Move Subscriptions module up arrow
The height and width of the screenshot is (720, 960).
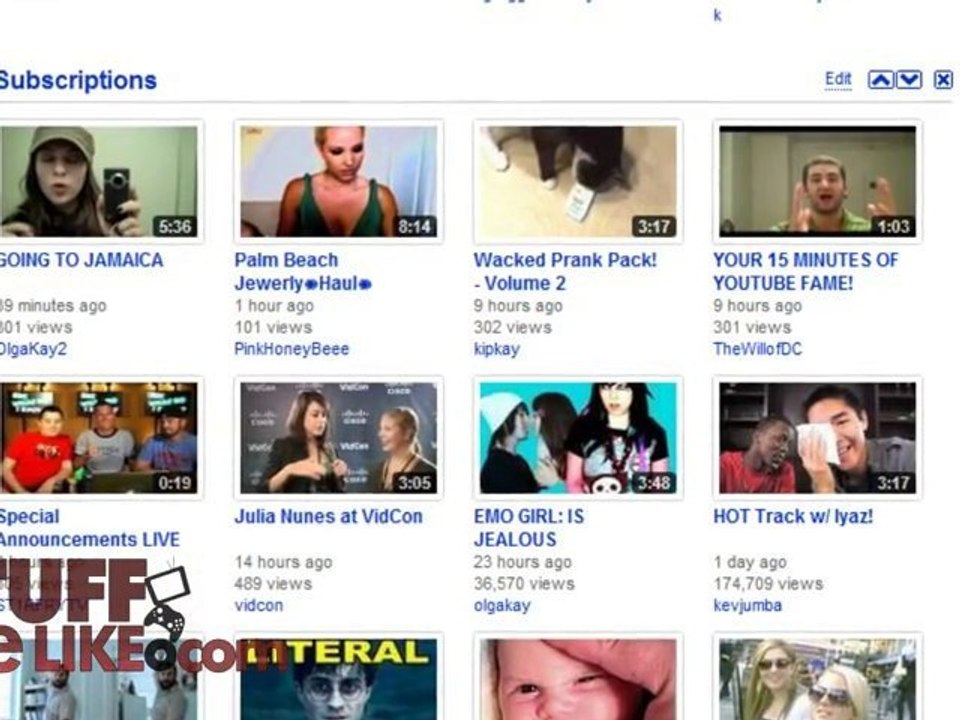coord(880,80)
